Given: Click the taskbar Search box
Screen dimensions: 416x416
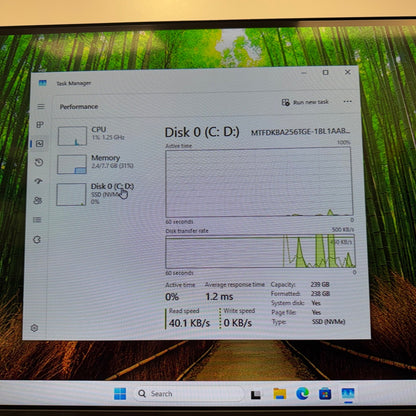Looking at the screenshot, I should [x=189, y=394].
